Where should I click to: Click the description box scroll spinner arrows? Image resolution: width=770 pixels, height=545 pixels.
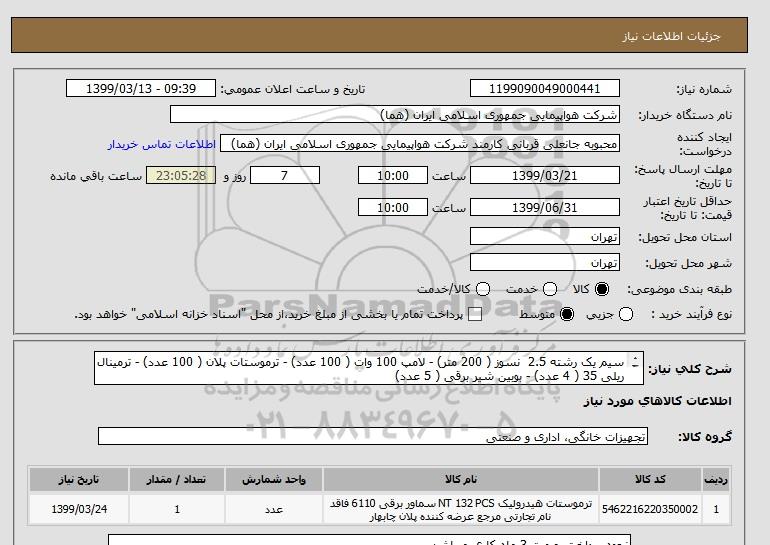pyautogui.click(x=635, y=362)
